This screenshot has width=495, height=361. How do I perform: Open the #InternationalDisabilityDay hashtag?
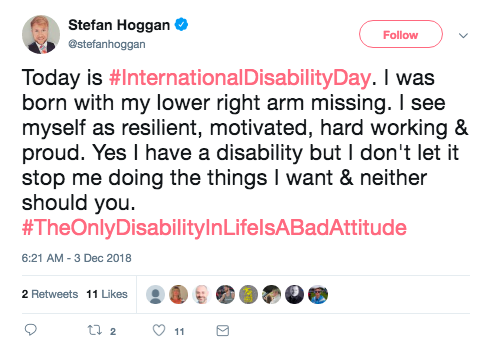(240, 78)
